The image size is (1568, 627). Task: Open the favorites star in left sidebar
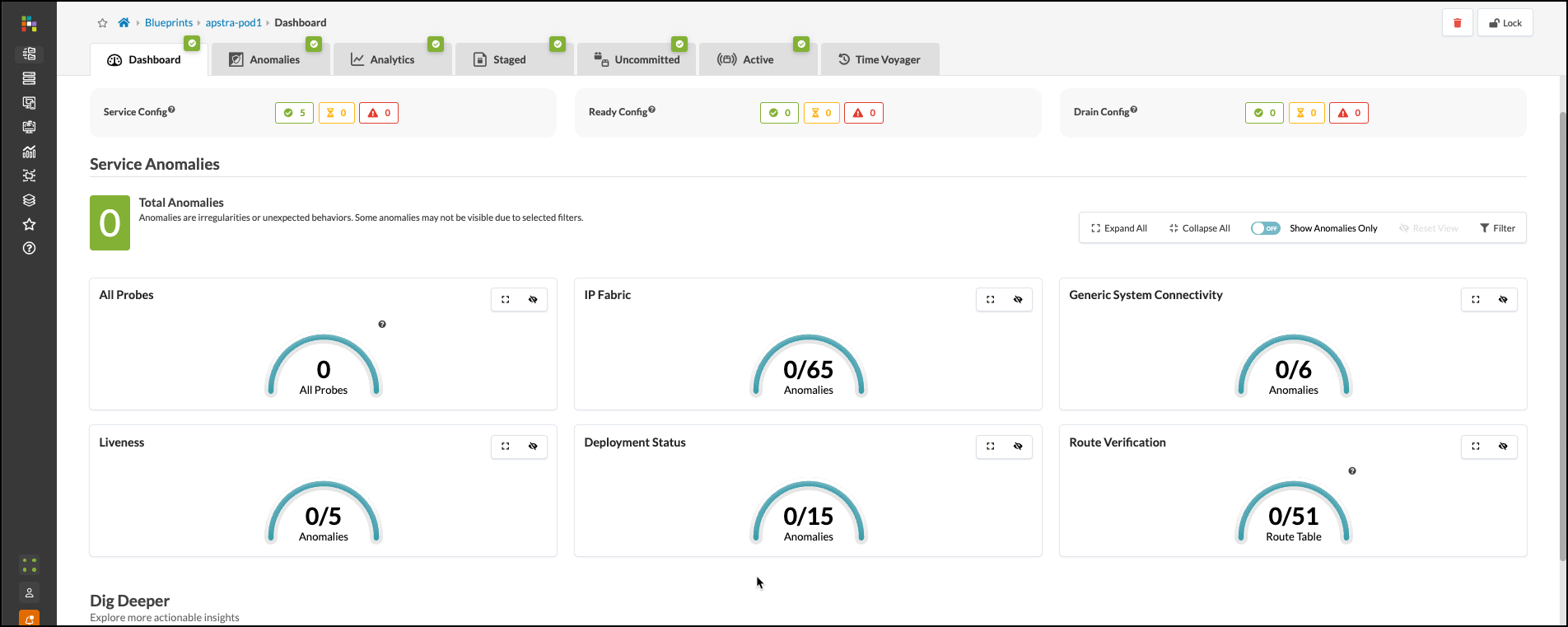click(x=29, y=224)
